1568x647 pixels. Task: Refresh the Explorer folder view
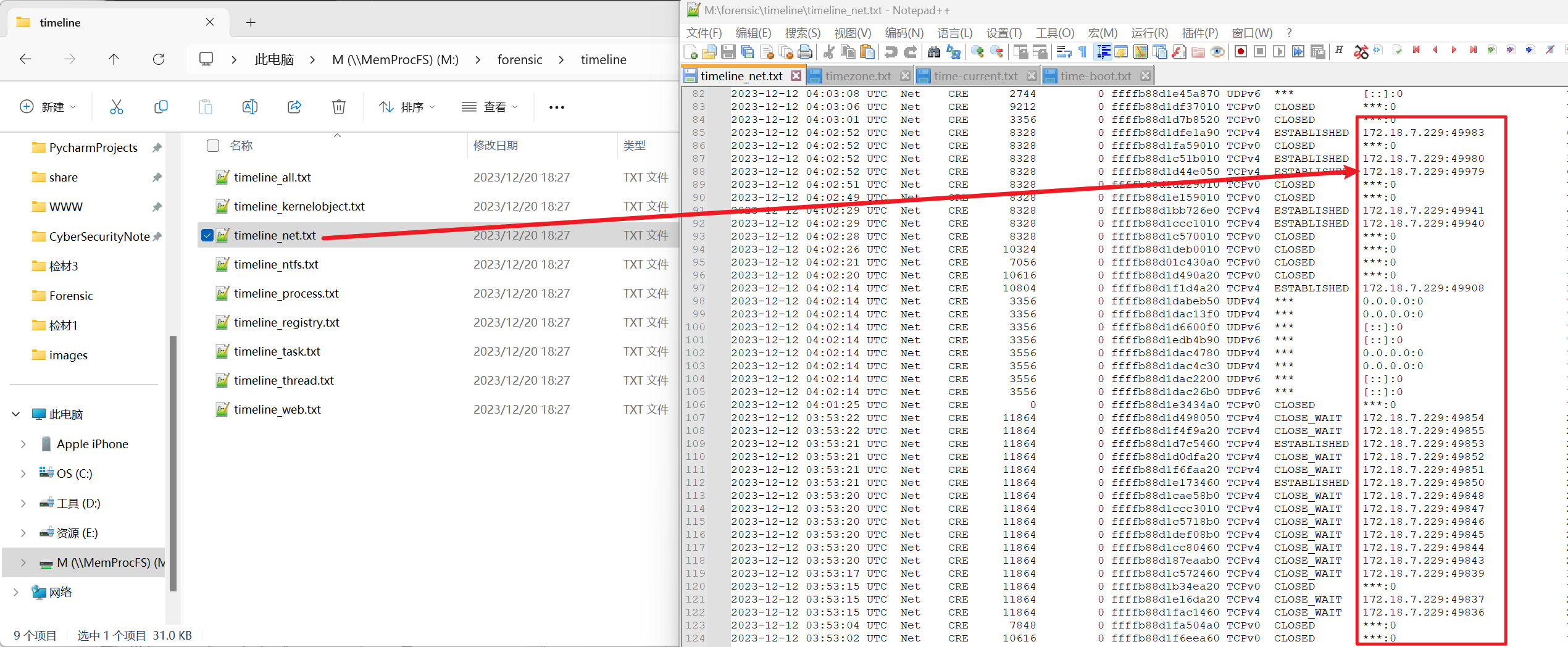pyautogui.click(x=159, y=59)
